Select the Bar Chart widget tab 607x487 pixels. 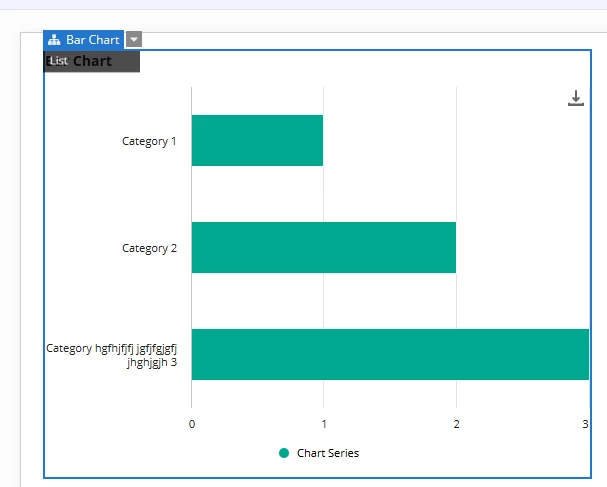(84, 40)
